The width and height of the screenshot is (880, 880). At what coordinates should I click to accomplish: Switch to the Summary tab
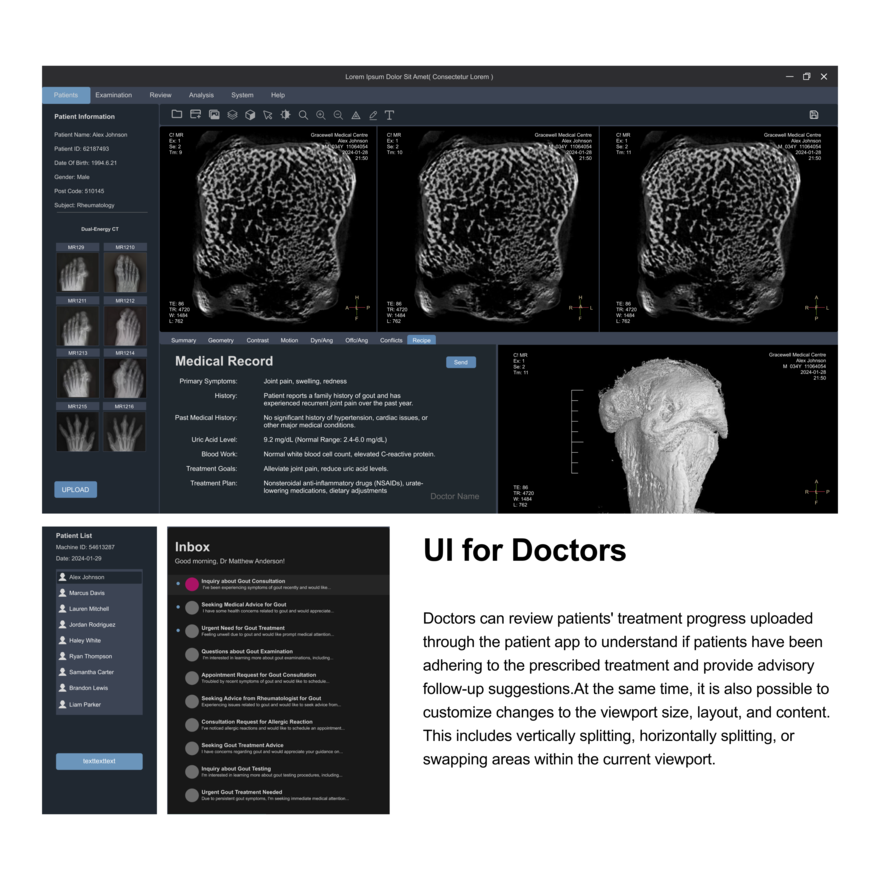(184, 340)
